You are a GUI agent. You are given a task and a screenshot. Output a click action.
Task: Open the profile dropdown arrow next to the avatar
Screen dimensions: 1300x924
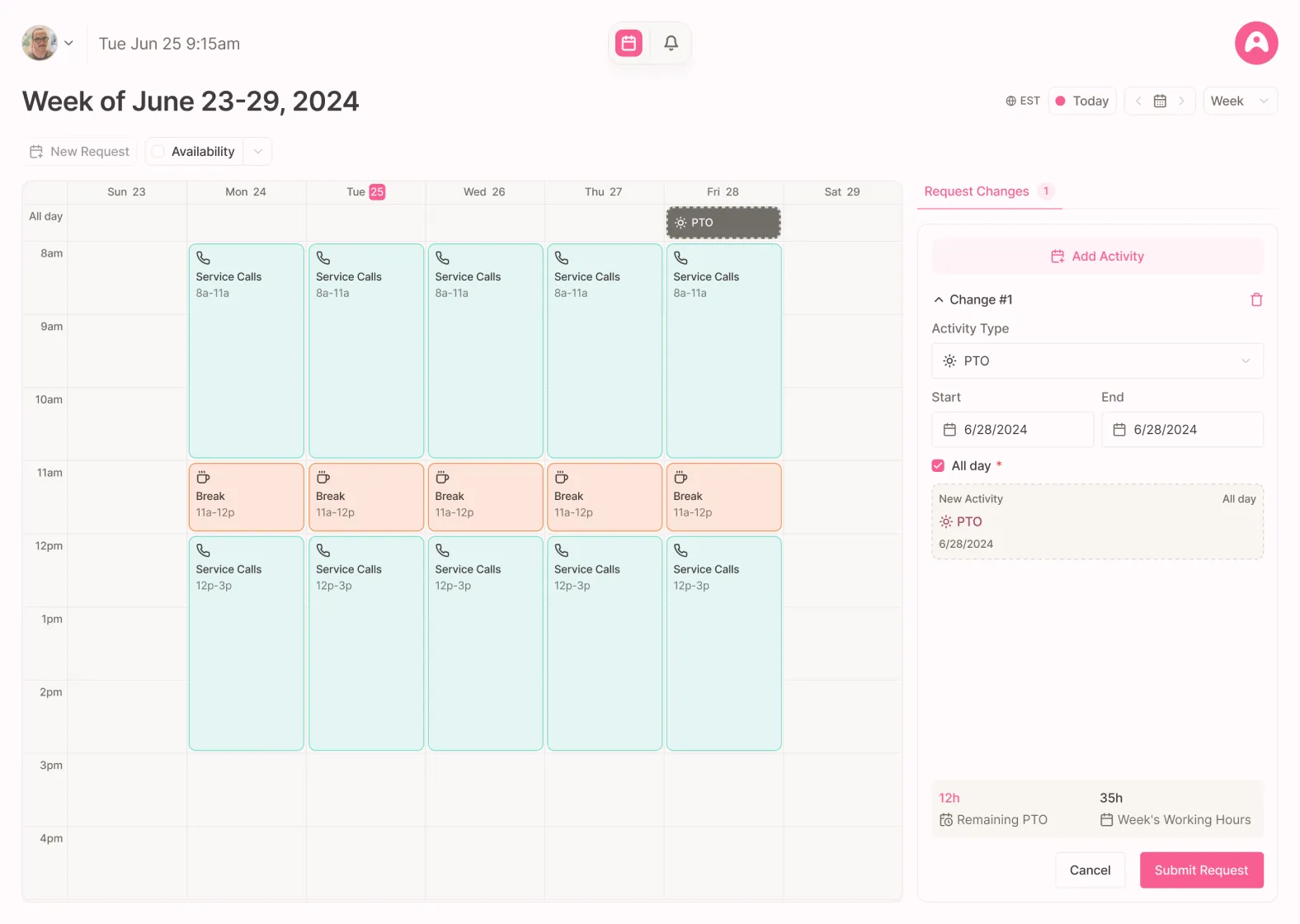pos(69,43)
